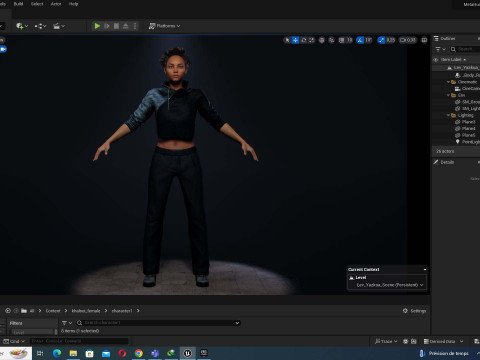The image size is (480, 360).
Task: Select the Plane4 actor in Outliner
Action: coord(465,129)
